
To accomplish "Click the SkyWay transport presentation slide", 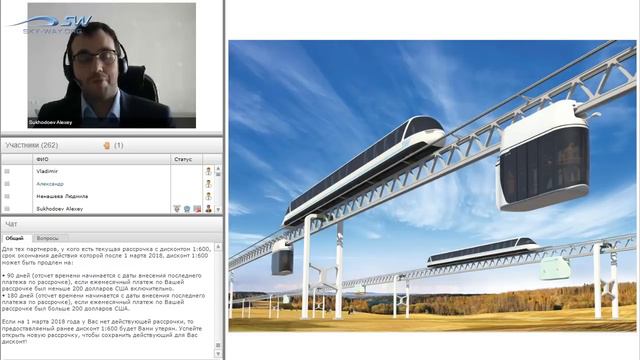I will pos(432,186).
